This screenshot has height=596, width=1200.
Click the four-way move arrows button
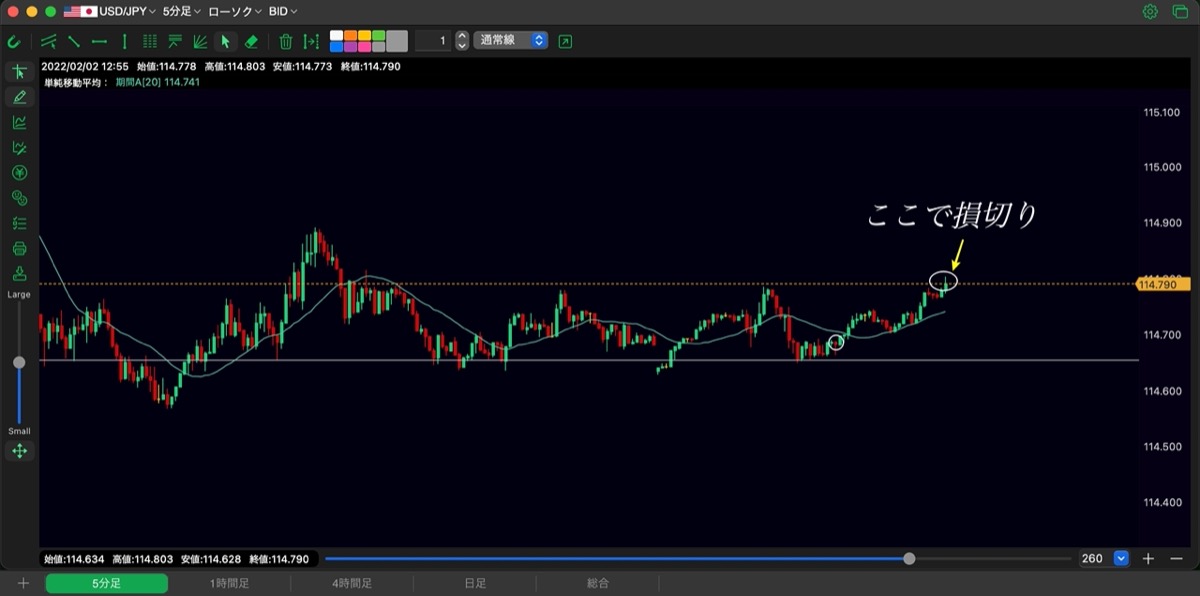(19, 451)
